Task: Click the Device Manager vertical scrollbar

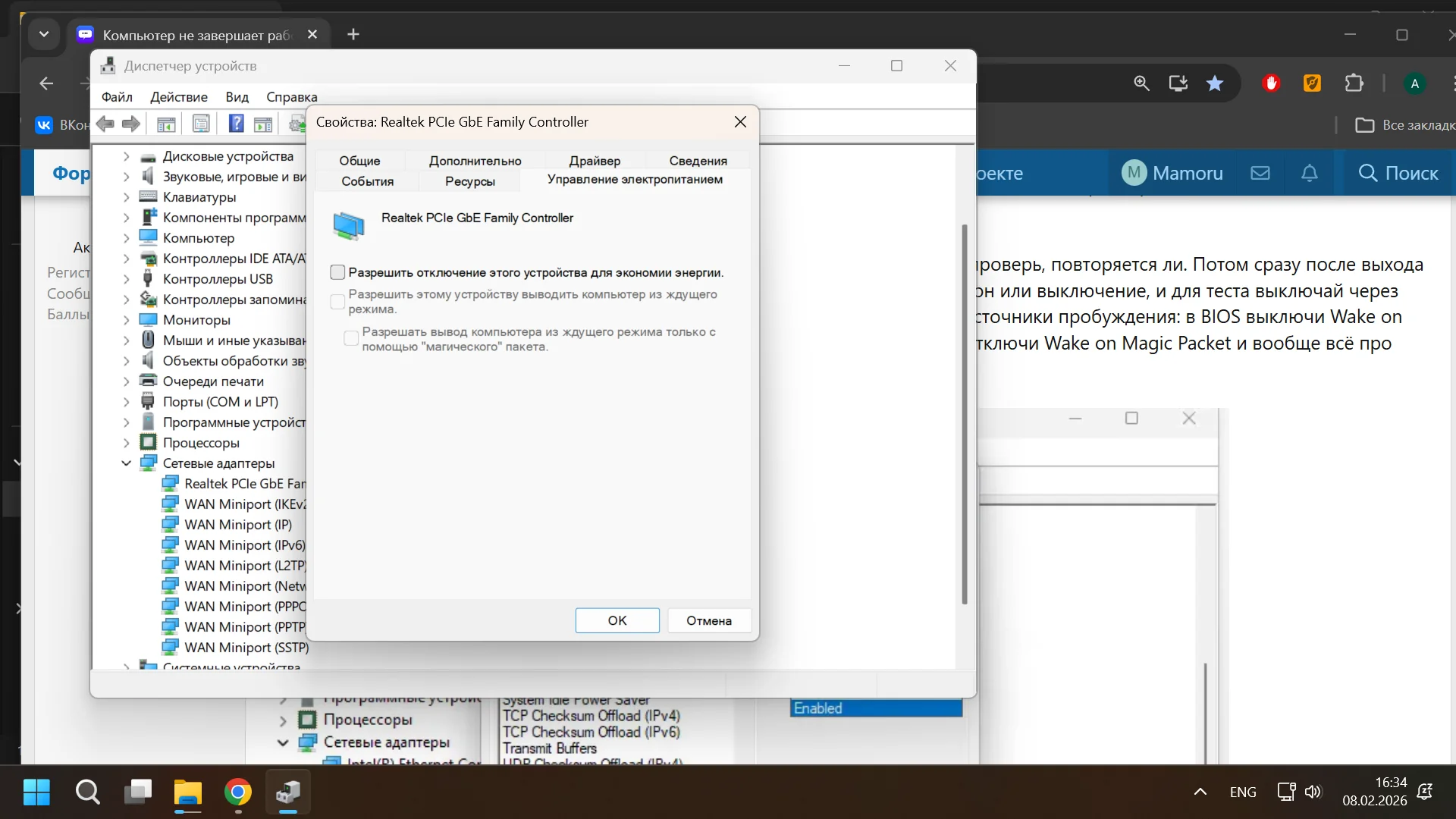Action: (x=965, y=413)
